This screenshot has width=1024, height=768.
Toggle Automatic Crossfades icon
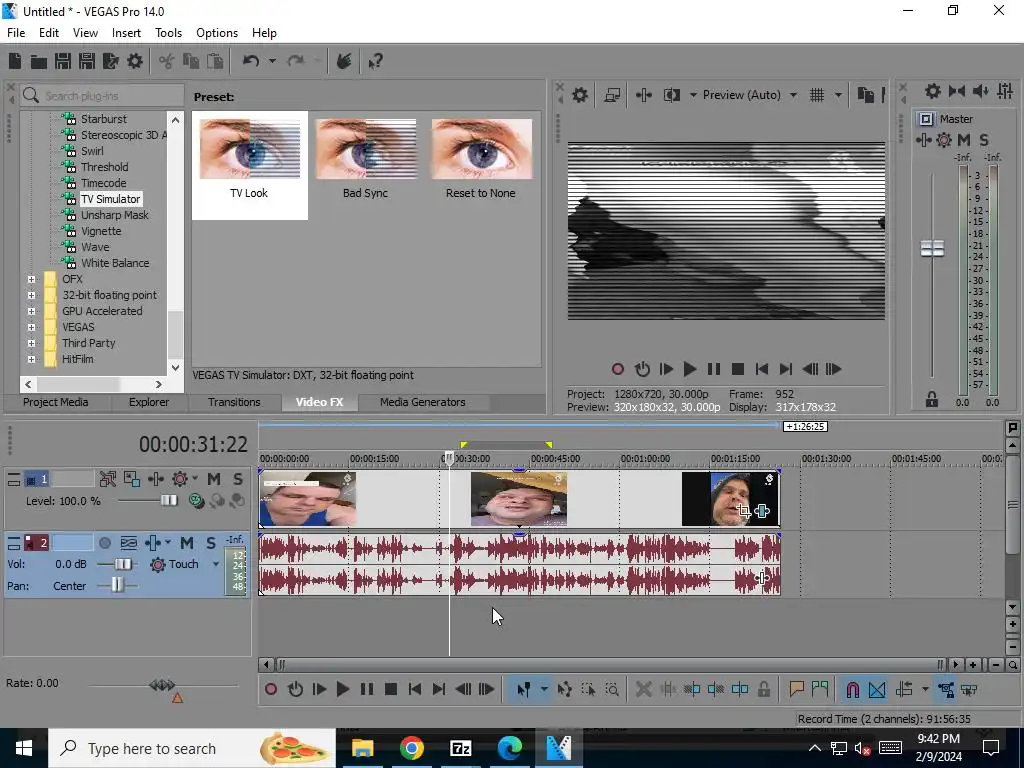877,689
